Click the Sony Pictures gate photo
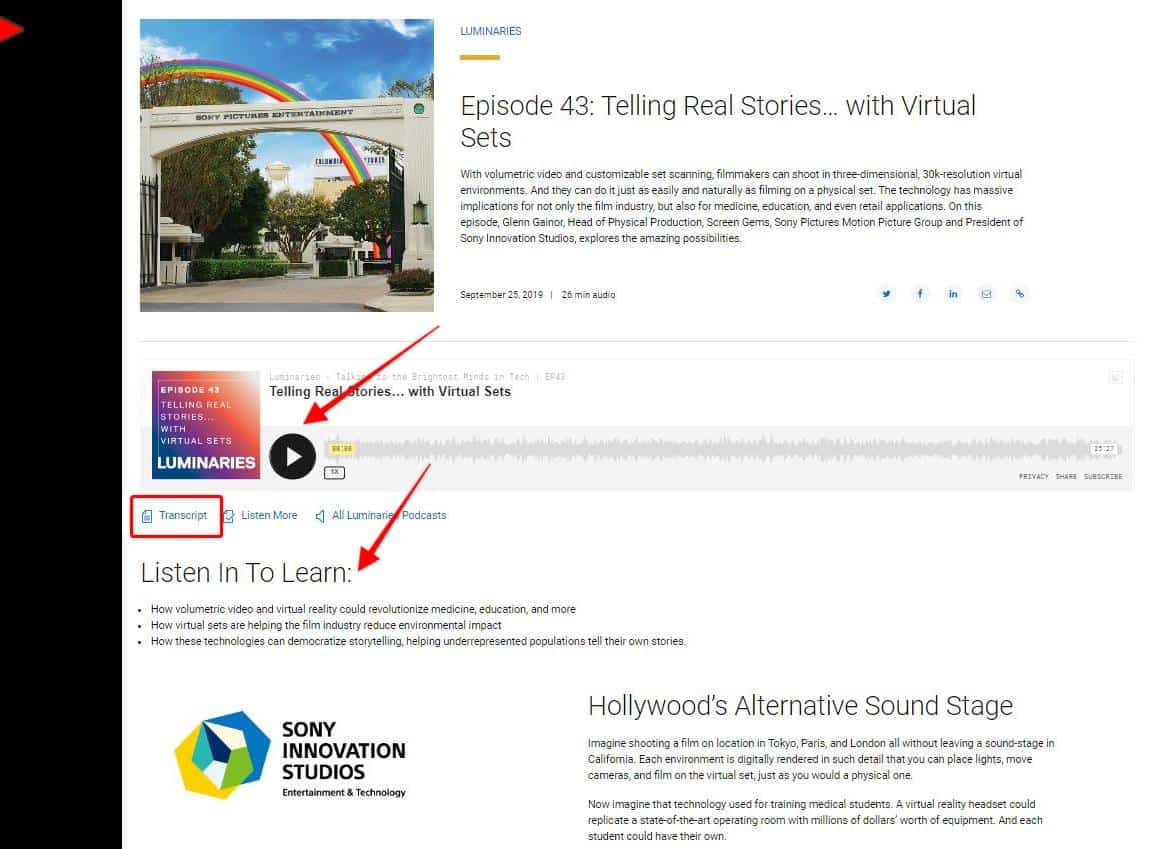The height and width of the screenshot is (849, 1155). pos(287,166)
